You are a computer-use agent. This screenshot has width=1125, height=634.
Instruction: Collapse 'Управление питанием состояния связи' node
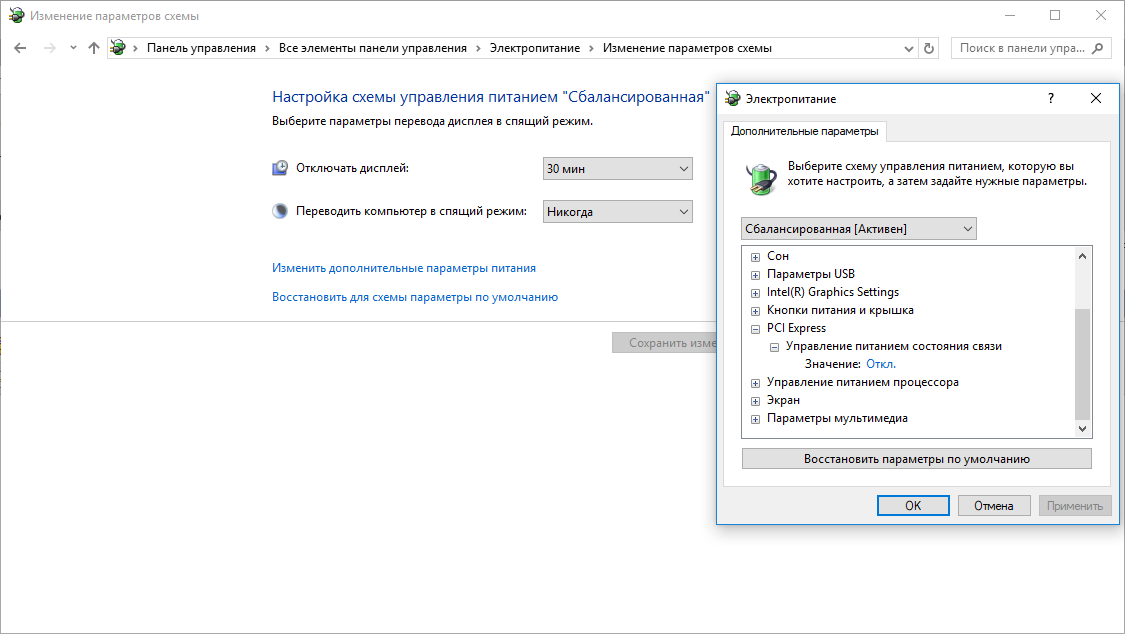tap(774, 347)
